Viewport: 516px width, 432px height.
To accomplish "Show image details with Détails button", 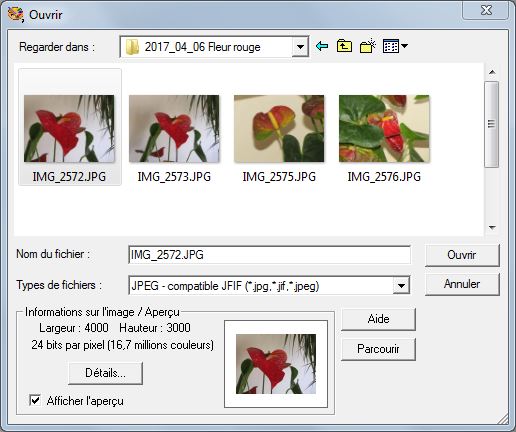I will [x=105, y=373].
